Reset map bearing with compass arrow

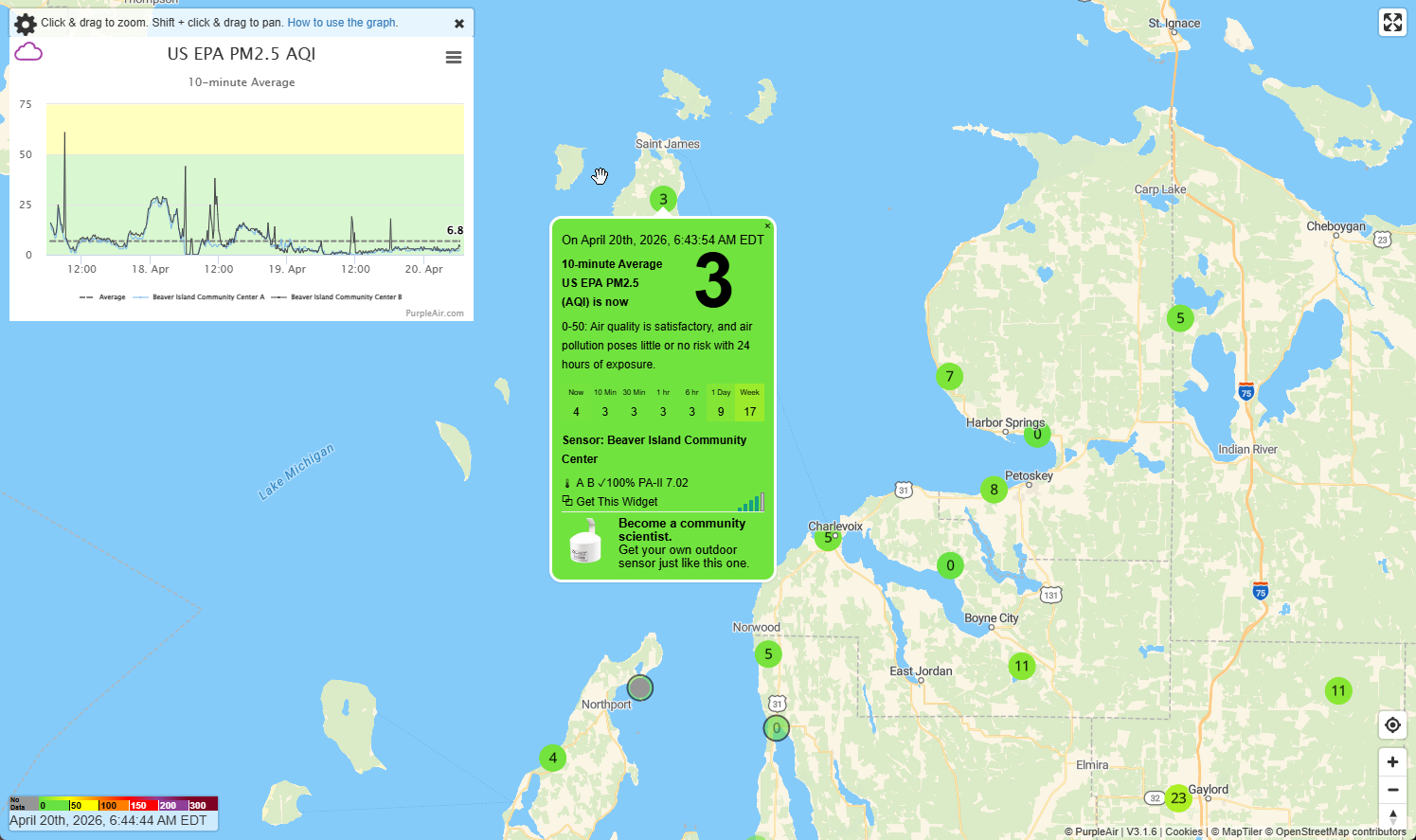tap(1392, 815)
